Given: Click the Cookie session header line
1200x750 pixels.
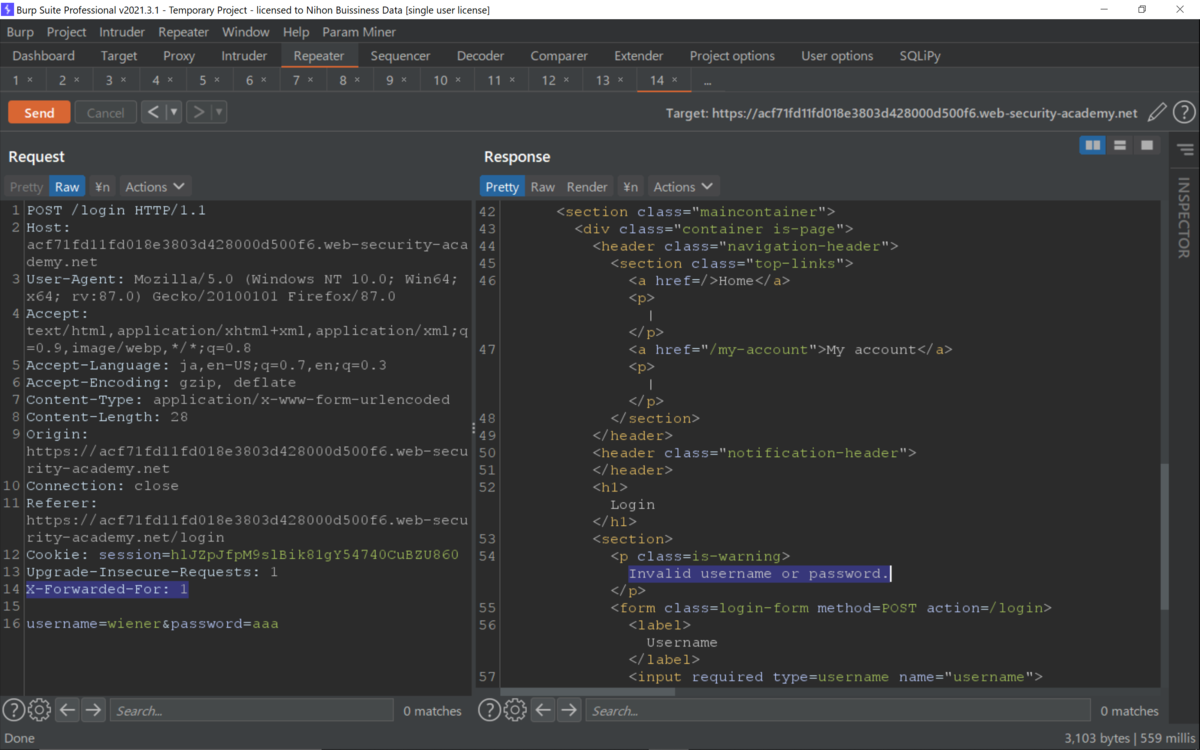Looking at the screenshot, I should (x=243, y=555).
